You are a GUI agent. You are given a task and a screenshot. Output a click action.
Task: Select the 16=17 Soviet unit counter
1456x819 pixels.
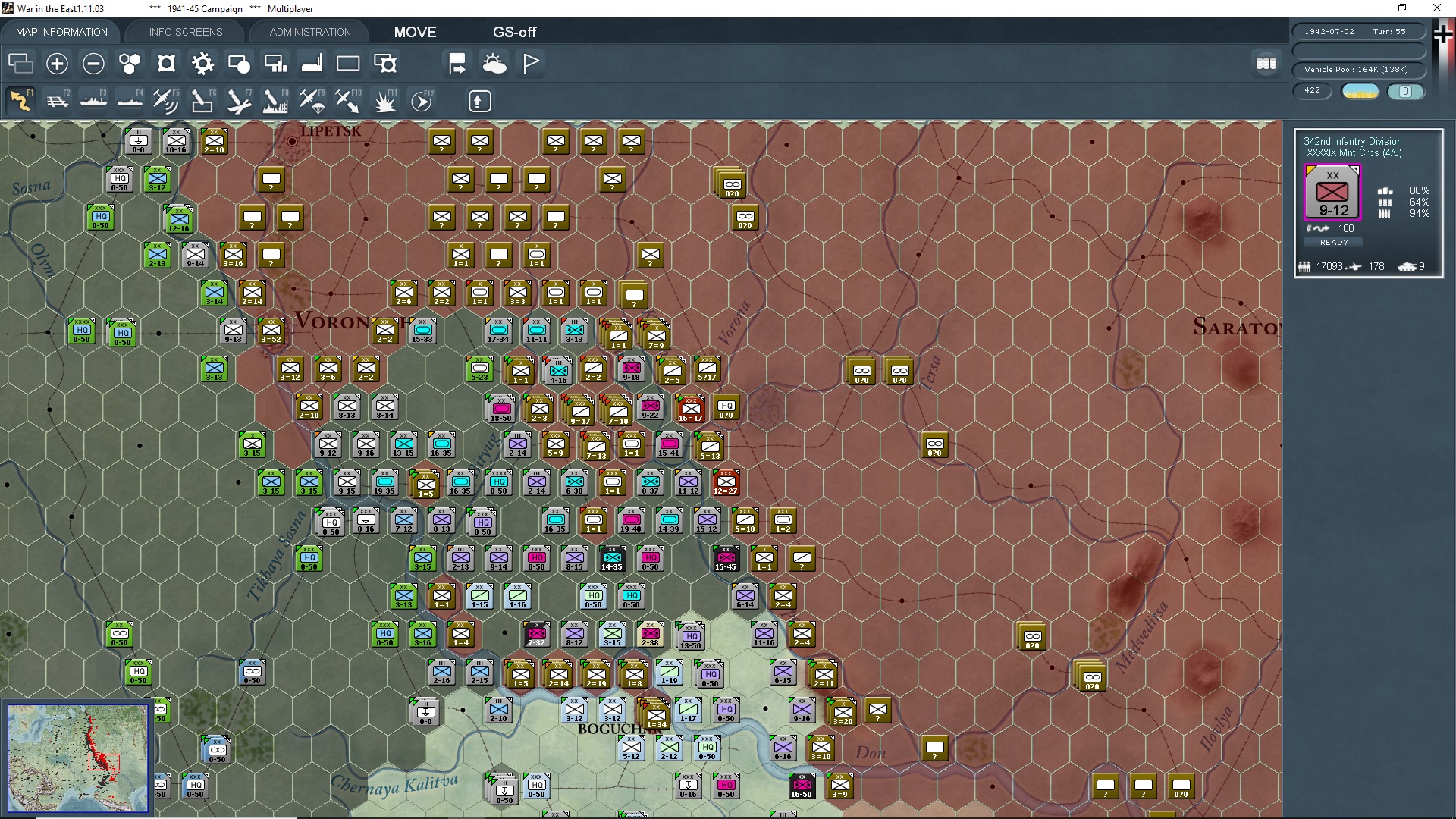[x=691, y=409]
